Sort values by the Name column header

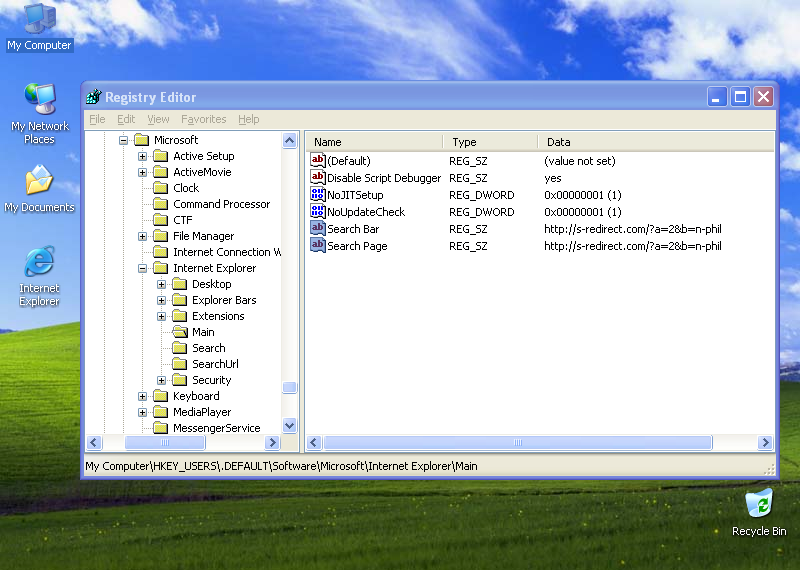pyautogui.click(x=375, y=142)
